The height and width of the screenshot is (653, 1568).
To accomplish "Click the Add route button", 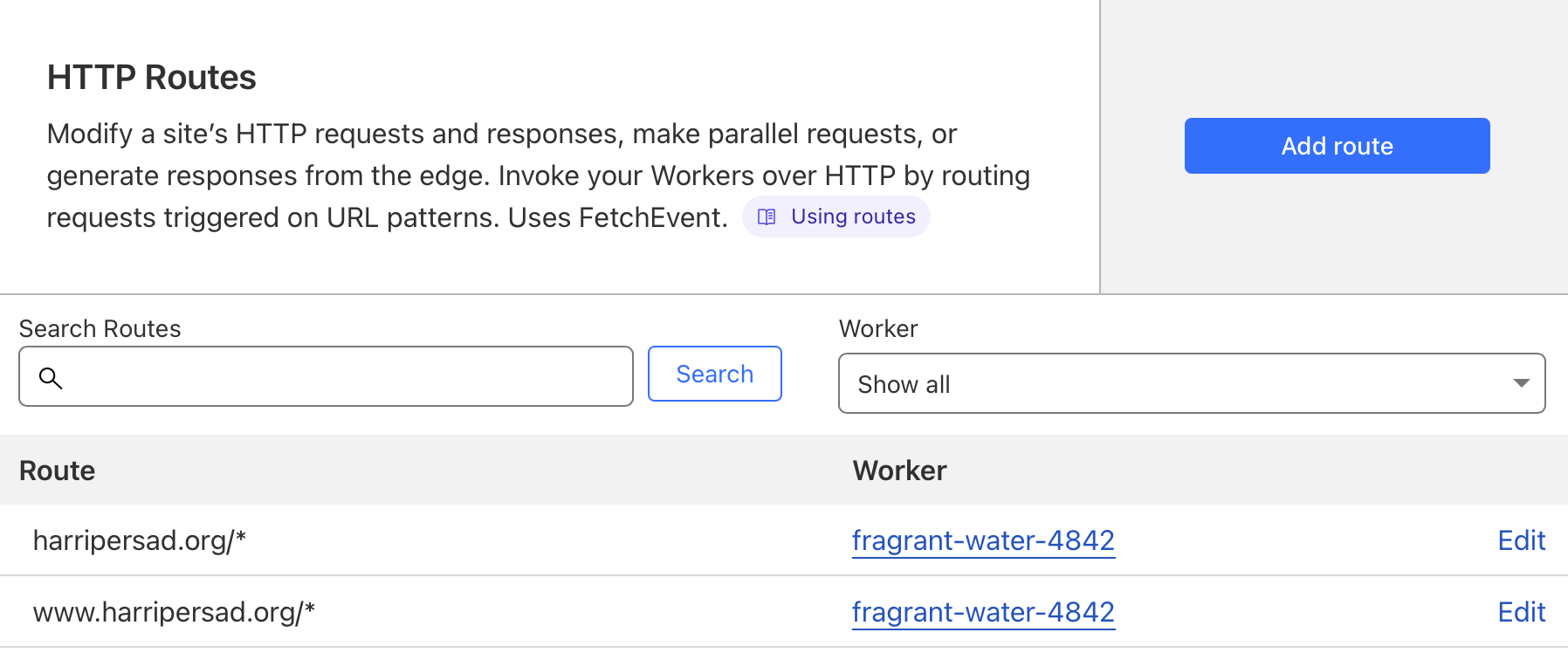I will (x=1337, y=146).
